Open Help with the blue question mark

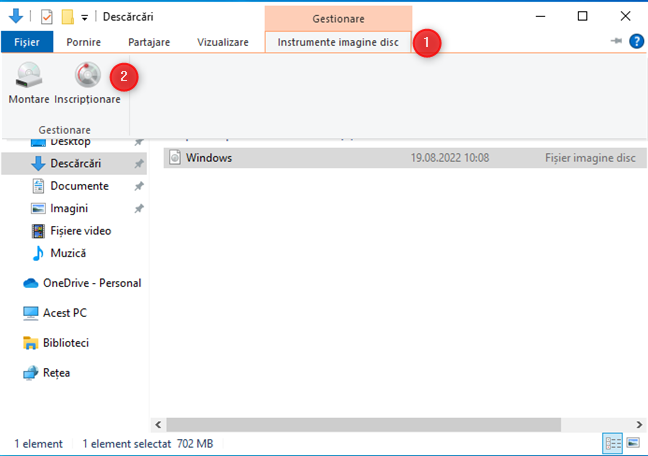[636, 41]
